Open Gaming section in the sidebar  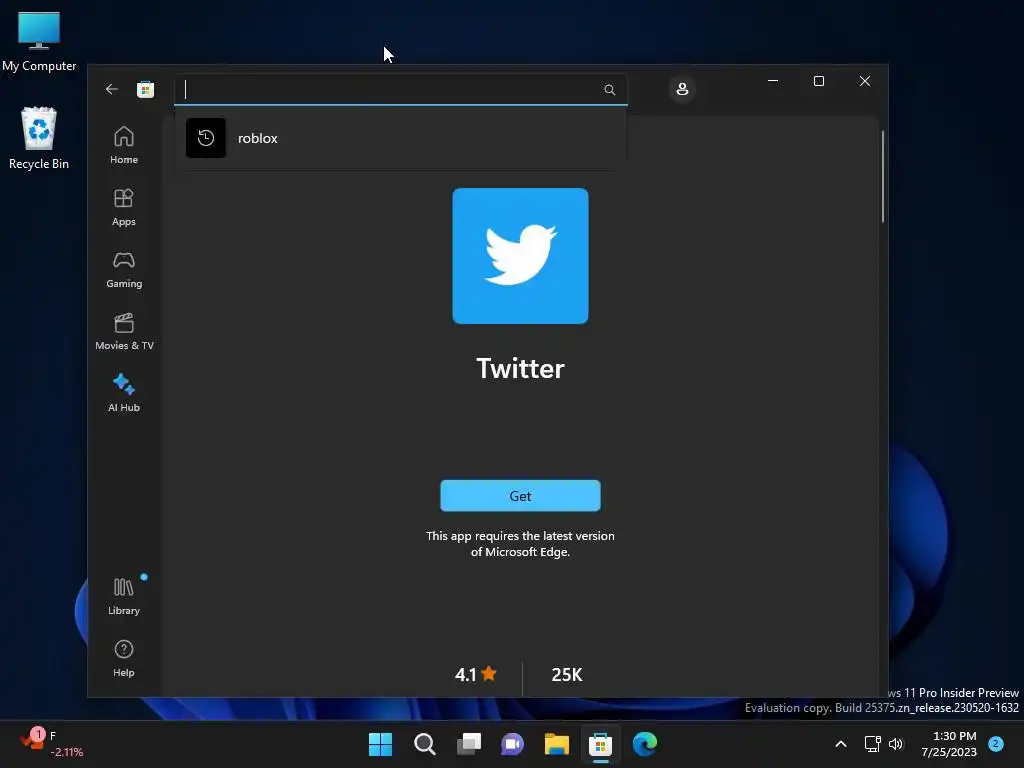tap(124, 269)
